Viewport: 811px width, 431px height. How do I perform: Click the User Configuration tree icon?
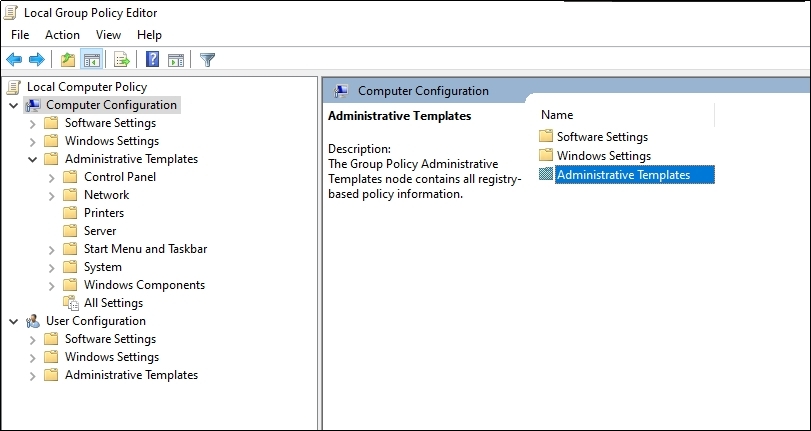pyautogui.click(x=33, y=321)
